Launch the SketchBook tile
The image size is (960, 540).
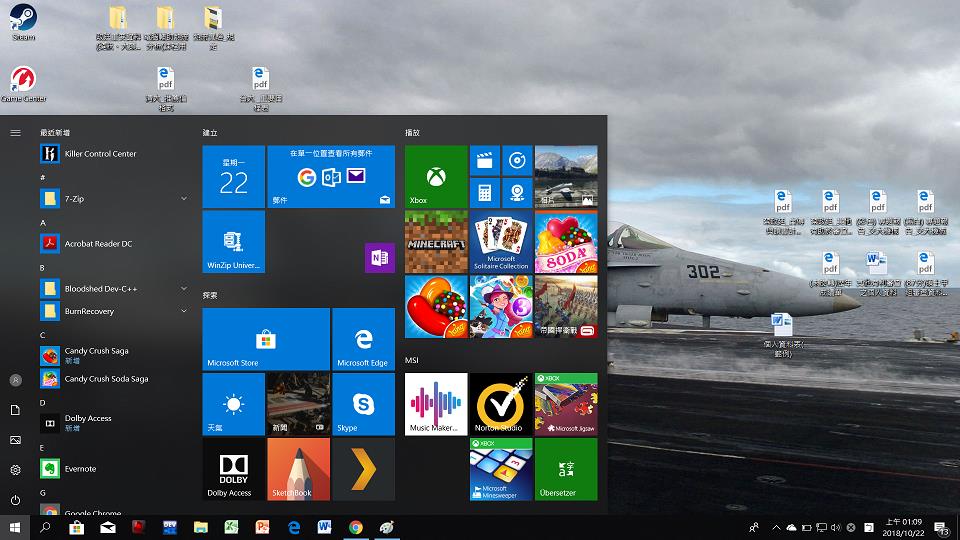[x=298, y=469]
